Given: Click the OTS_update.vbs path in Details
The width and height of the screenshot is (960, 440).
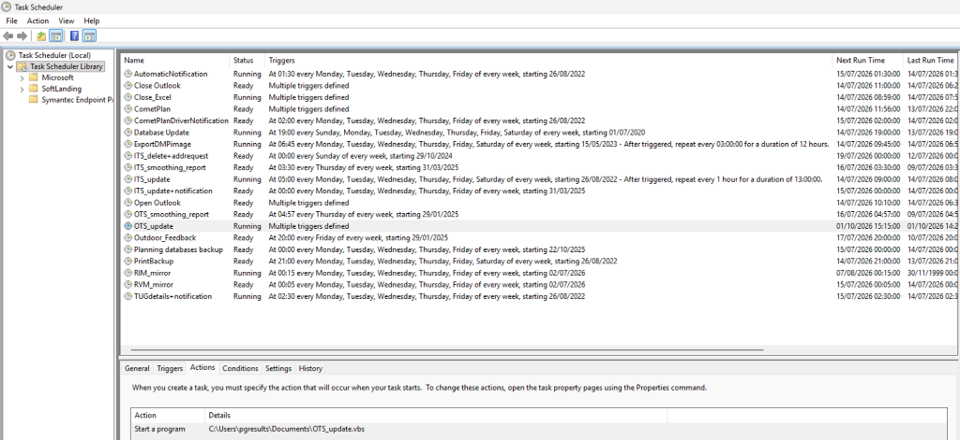Looking at the screenshot, I should coord(287,430).
